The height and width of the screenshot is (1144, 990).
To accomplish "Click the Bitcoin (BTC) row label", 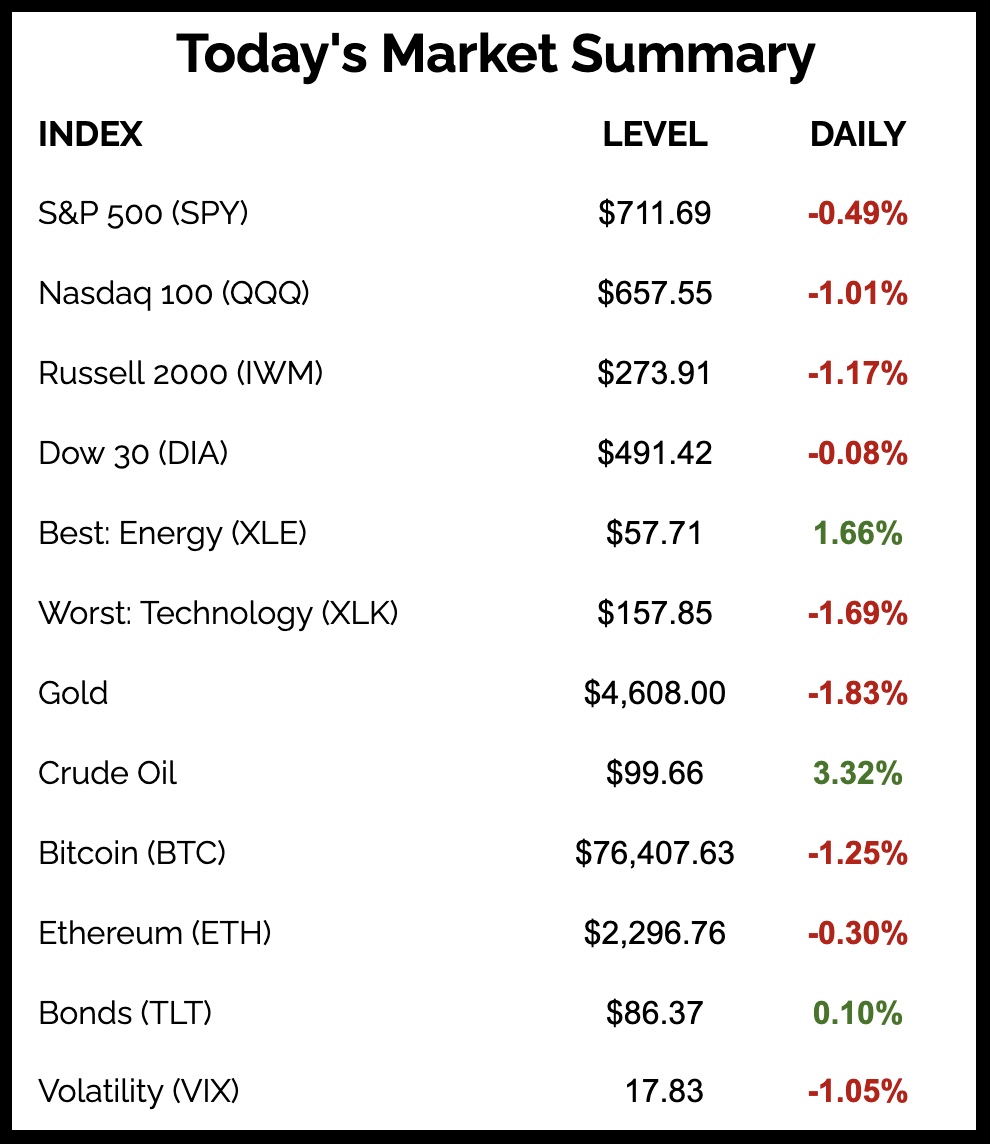I will 132,853.
